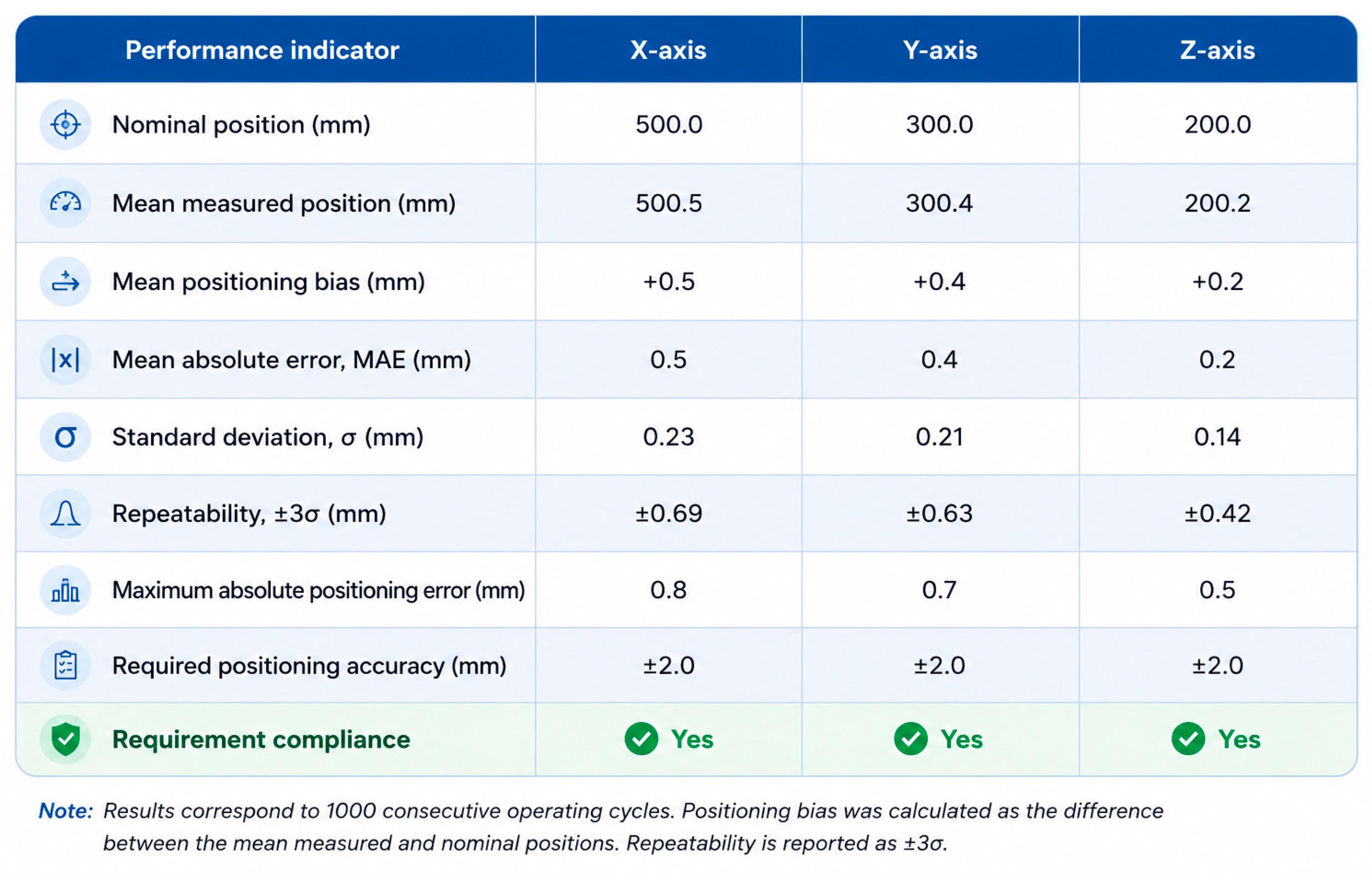Click the gauge icon for Mean measured position

click(x=65, y=203)
